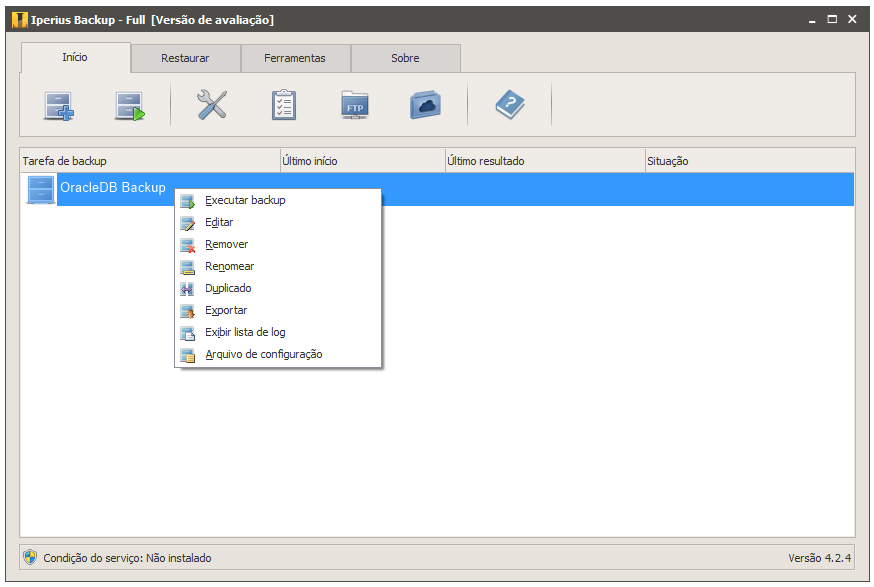
Task: Click the service status shield icon
Action: tap(30, 557)
